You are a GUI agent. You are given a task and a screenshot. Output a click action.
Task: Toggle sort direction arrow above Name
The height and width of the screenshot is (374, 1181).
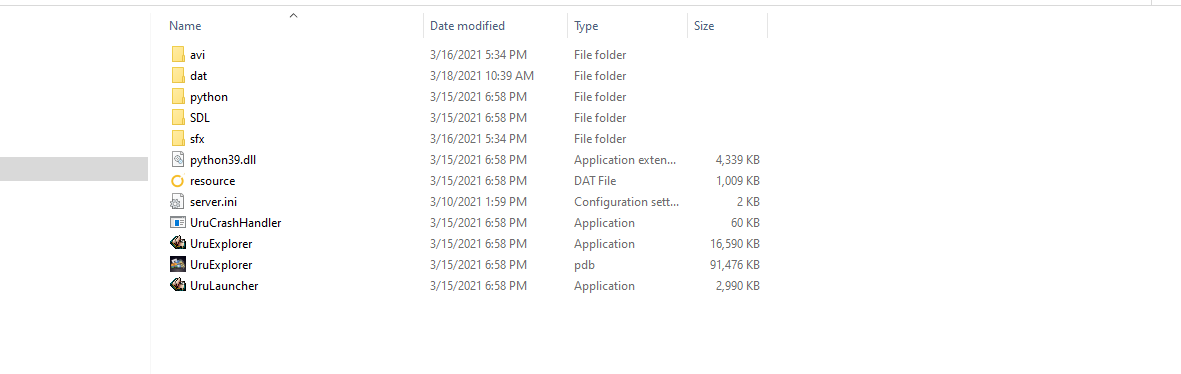coord(294,14)
